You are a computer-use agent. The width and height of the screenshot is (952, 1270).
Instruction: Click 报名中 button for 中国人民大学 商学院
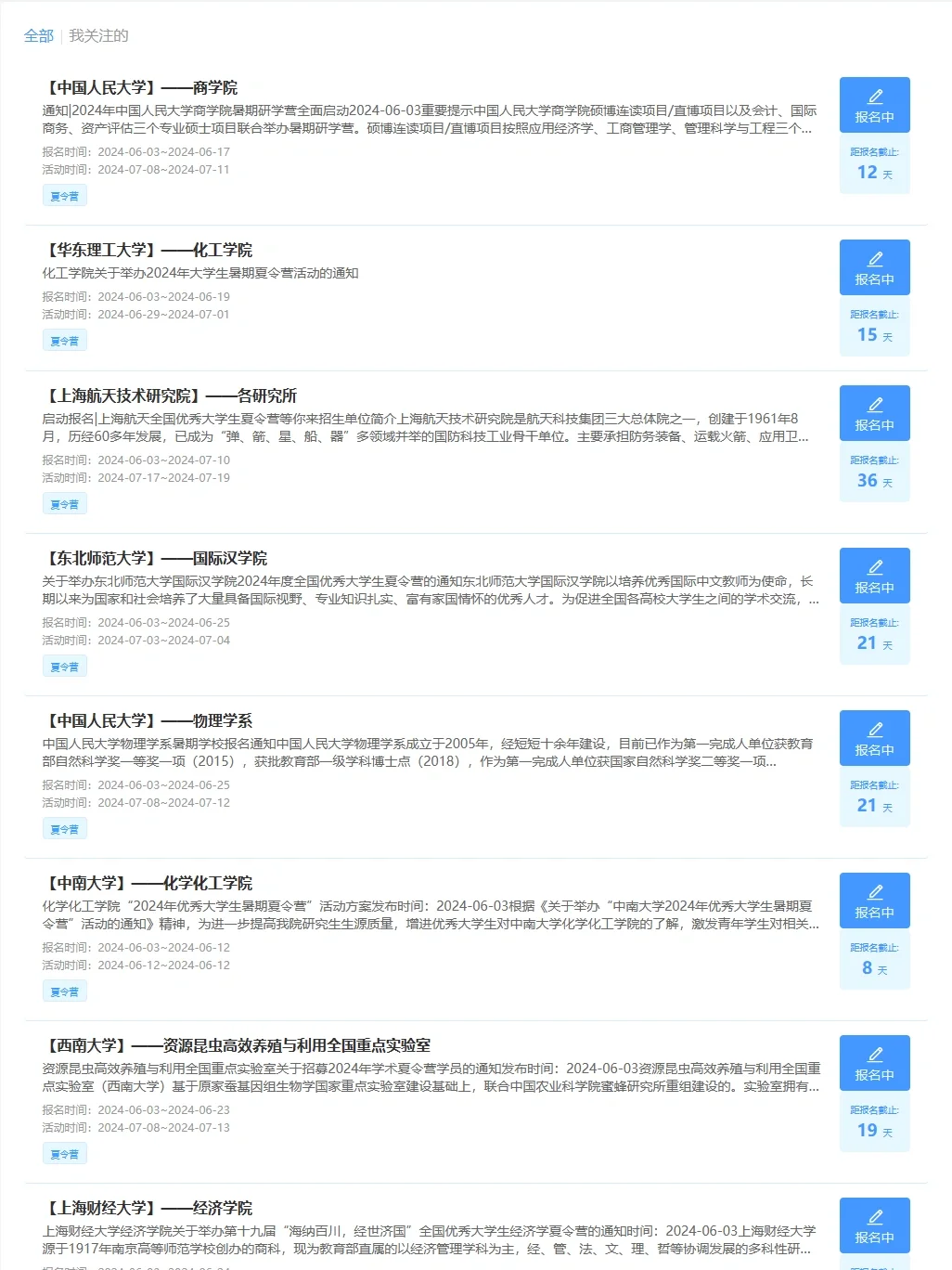pos(875,105)
